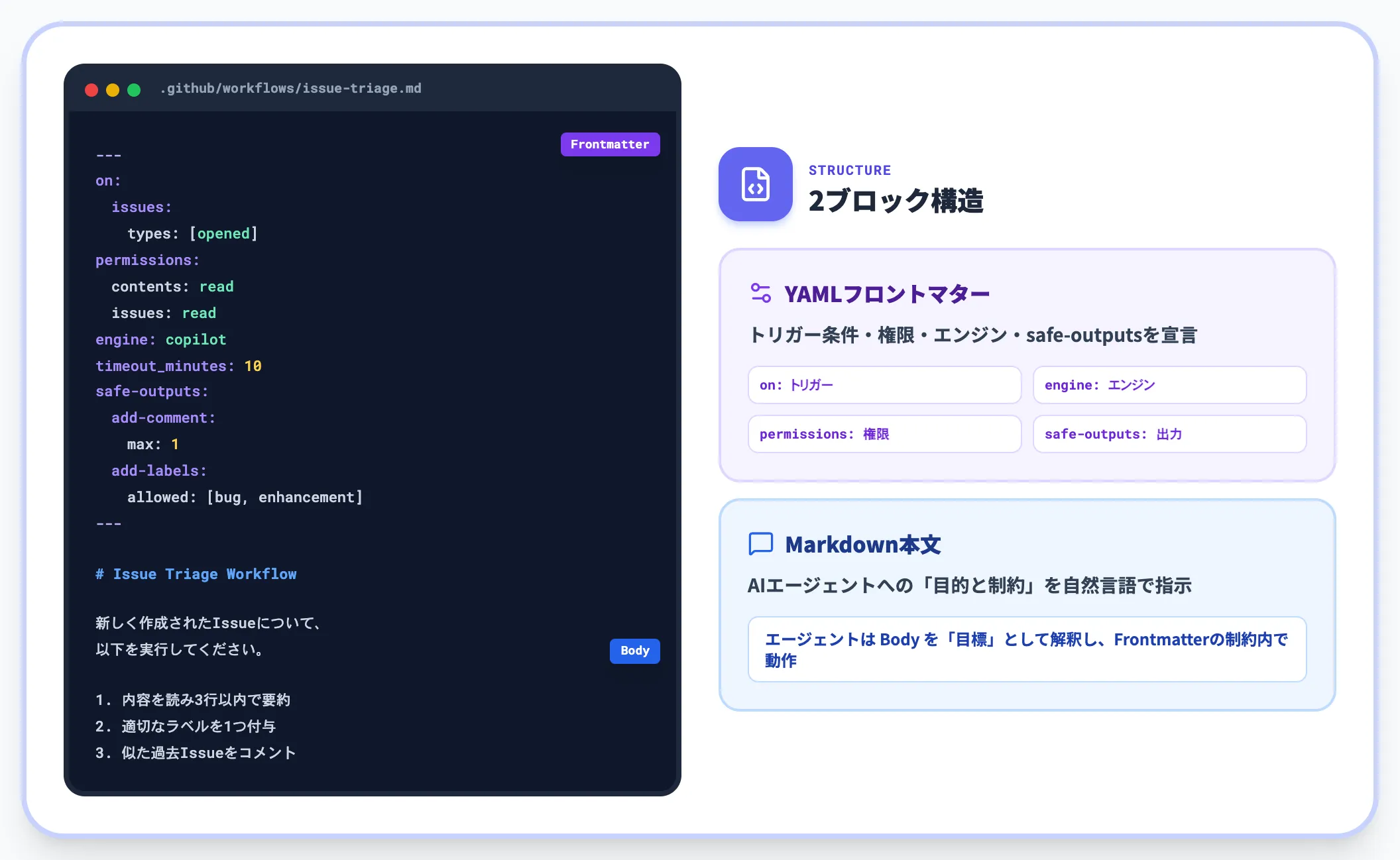Click the 'AIエージェントへの「目的と制約」' description
Image resolution: width=1400 pixels, height=860 pixels.
click(969, 586)
